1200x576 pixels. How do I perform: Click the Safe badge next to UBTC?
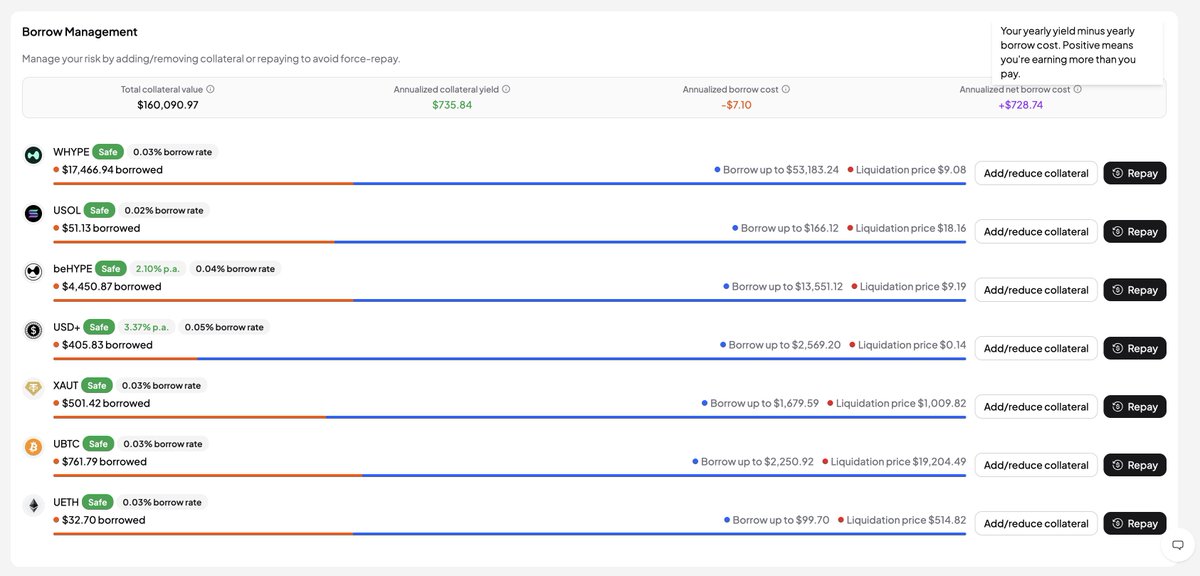pos(97,443)
